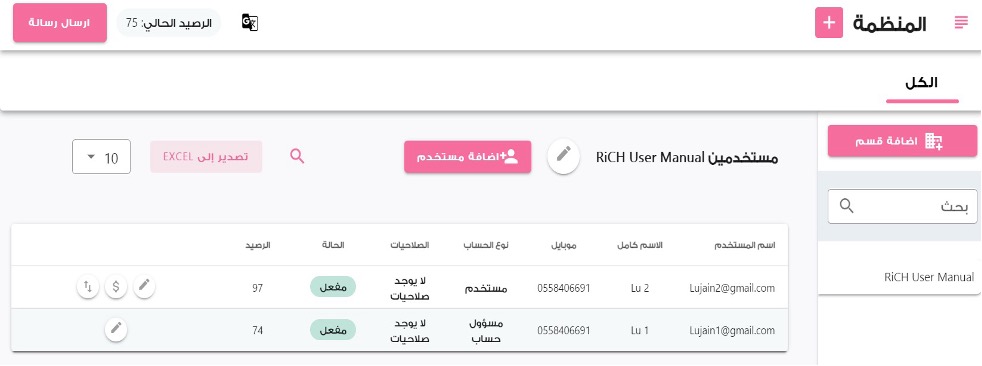The height and width of the screenshot is (366, 982).
Task: Focus the بحث search input field
Action: click(x=902, y=206)
